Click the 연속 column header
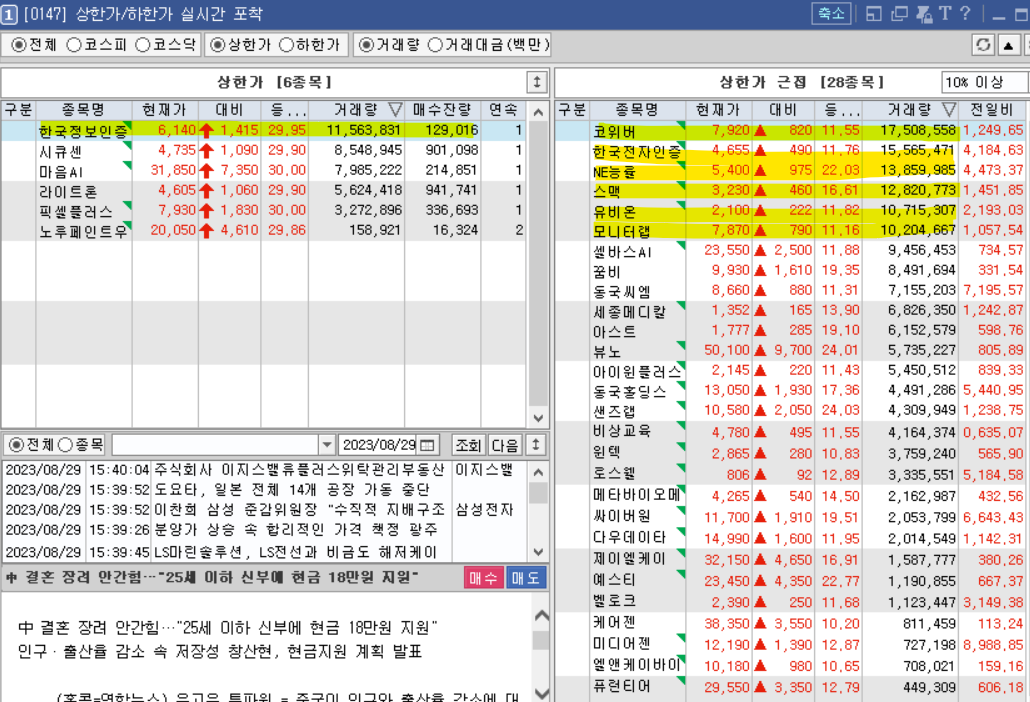Viewport: 1030px width, 702px height. [x=503, y=110]
